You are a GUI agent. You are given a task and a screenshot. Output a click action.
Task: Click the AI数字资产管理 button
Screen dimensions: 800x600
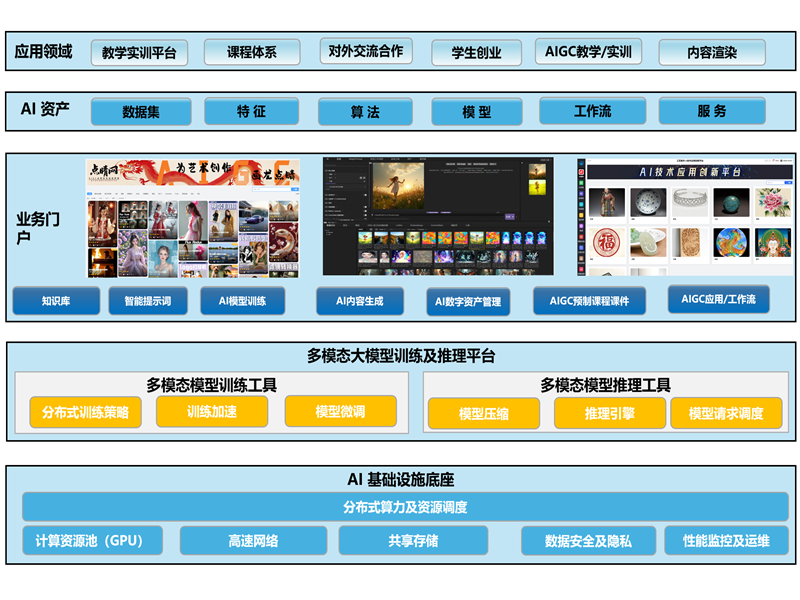click(x=470, y=300)
